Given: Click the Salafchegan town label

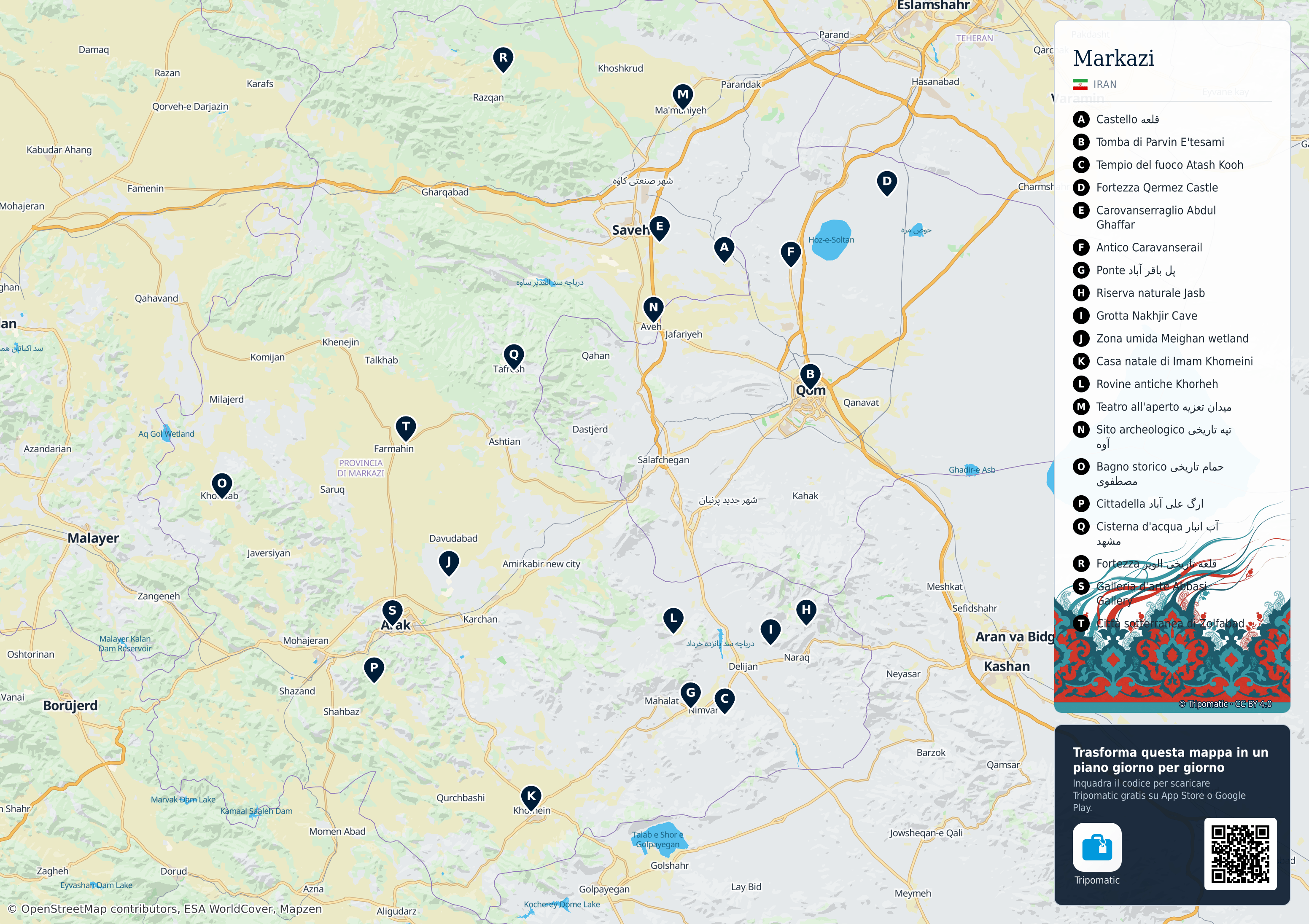Looking at the screenshot, I should [x=663, y=460].
